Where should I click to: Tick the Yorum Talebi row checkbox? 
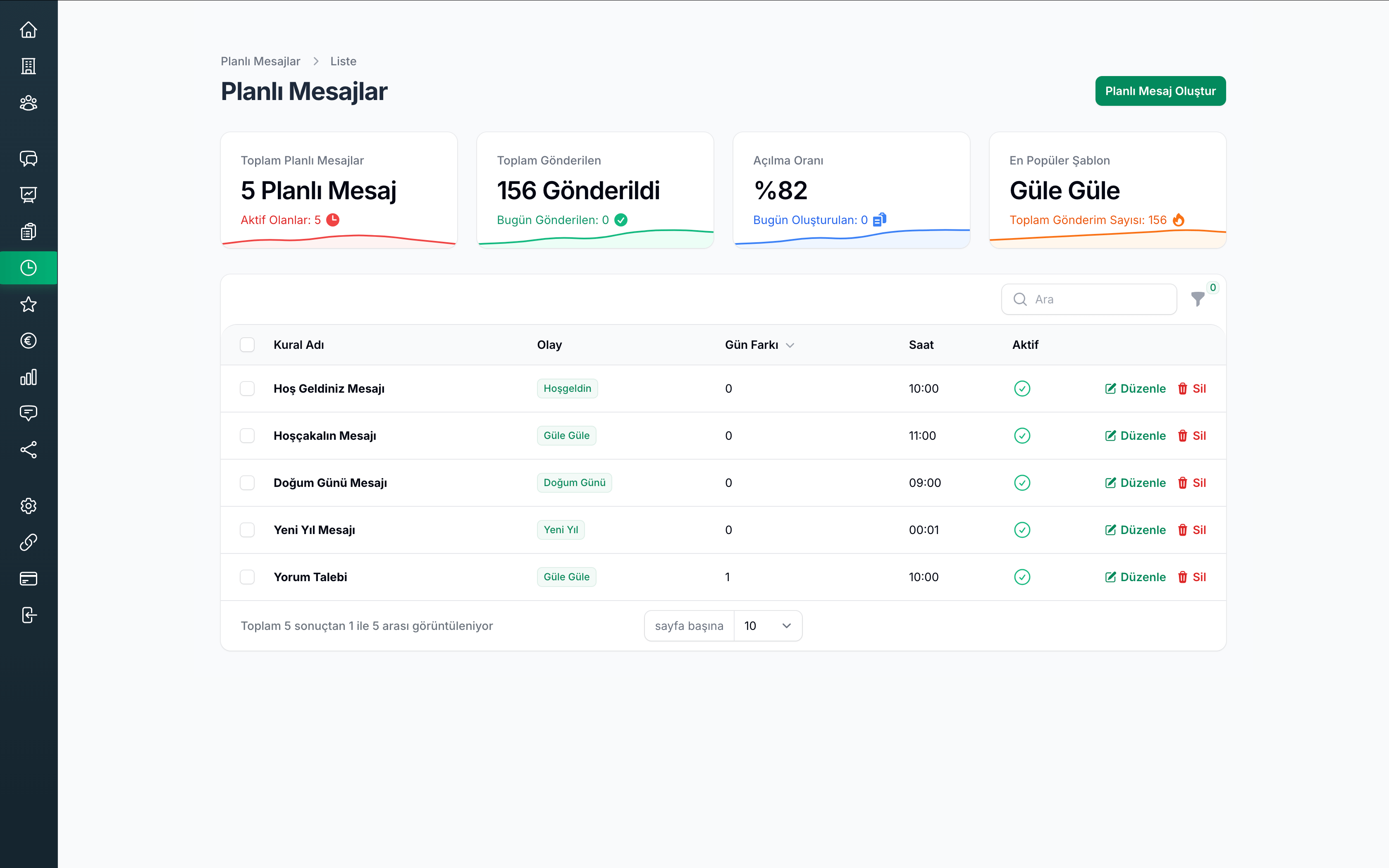coord(247,577)
